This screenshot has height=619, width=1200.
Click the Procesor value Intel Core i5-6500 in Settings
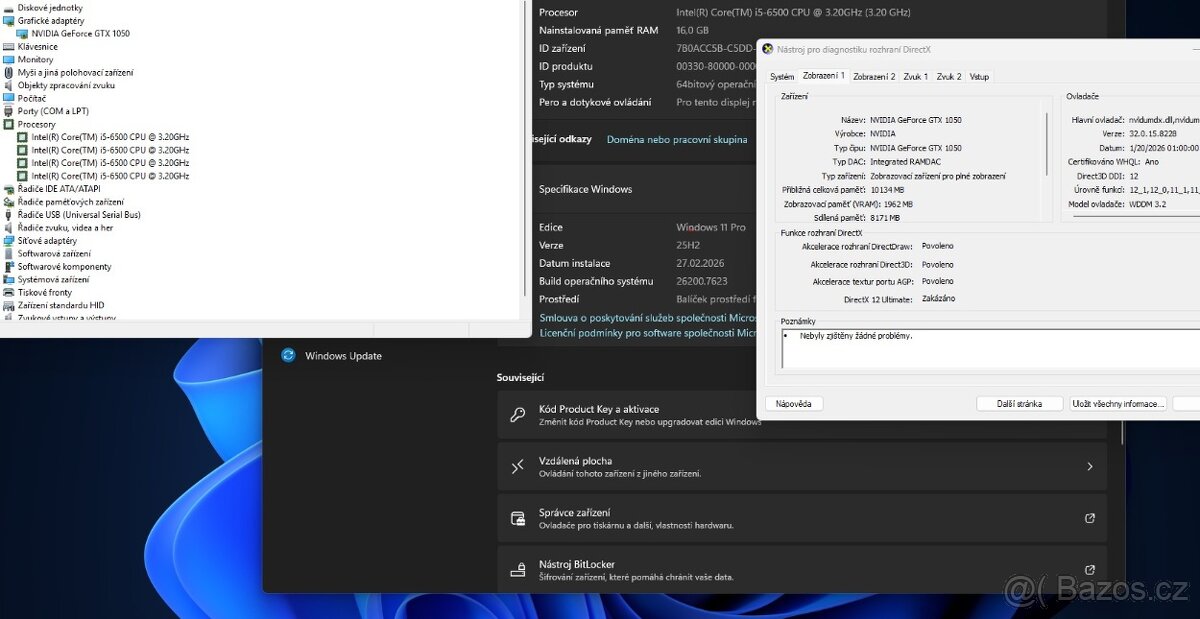click(793, 12)
